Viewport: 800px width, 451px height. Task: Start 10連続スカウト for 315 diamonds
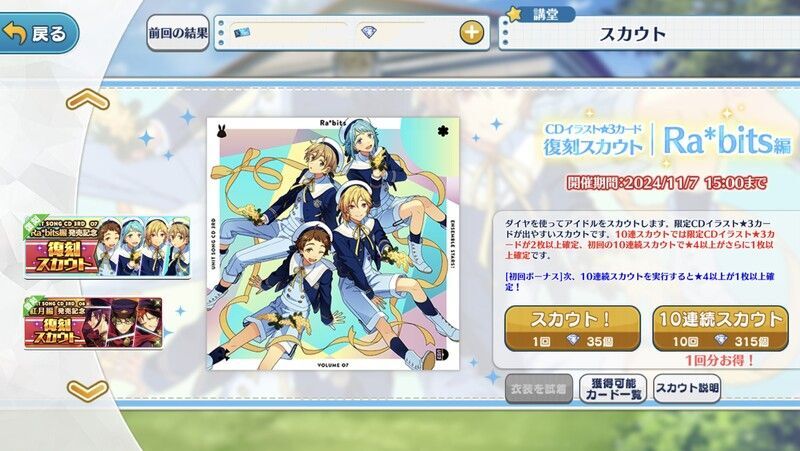pyautogui.click(x=720, y=329)
